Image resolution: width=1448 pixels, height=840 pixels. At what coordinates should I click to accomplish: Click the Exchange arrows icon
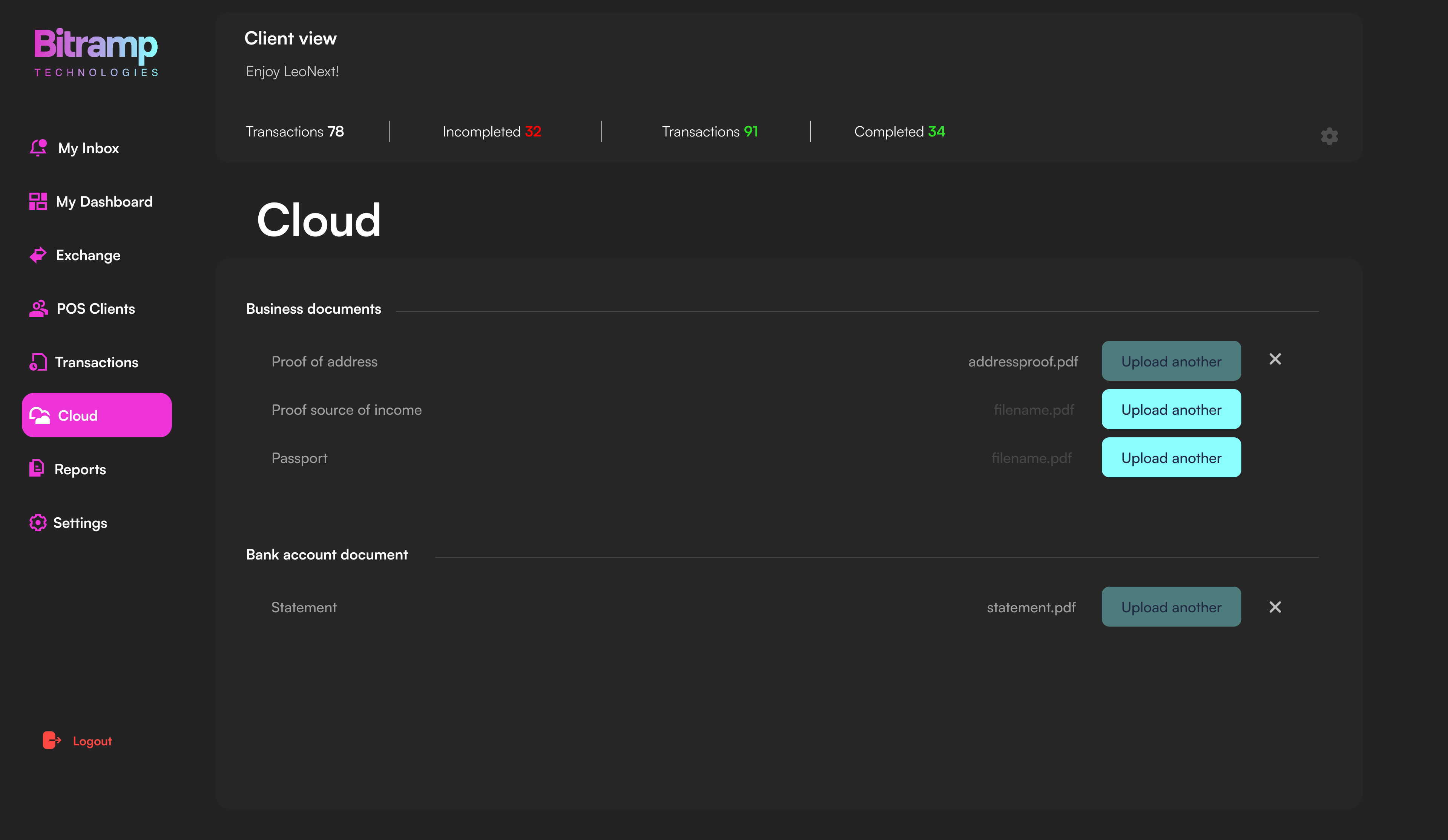point(38,254)
